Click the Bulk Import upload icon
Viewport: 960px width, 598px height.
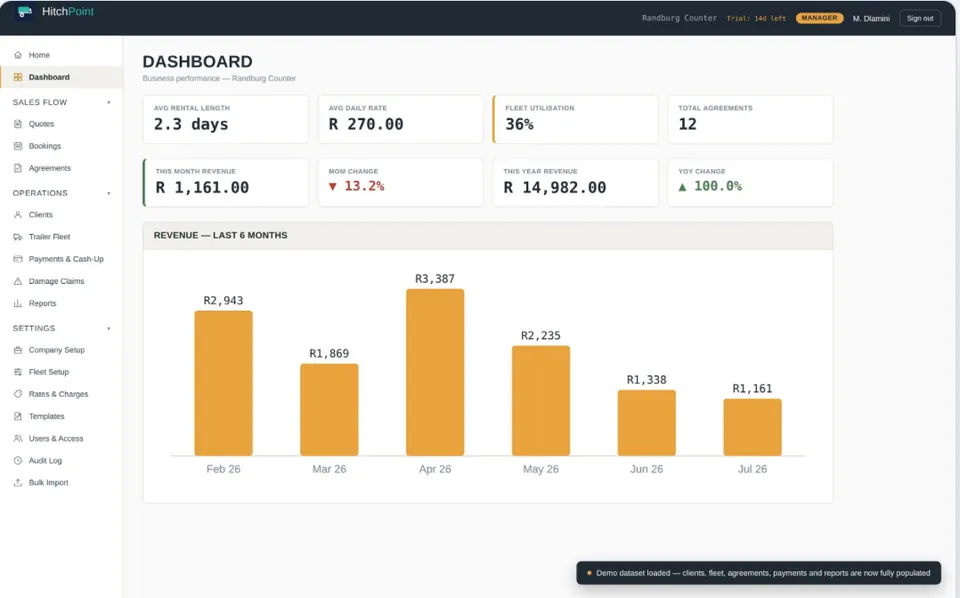[18, 482]
